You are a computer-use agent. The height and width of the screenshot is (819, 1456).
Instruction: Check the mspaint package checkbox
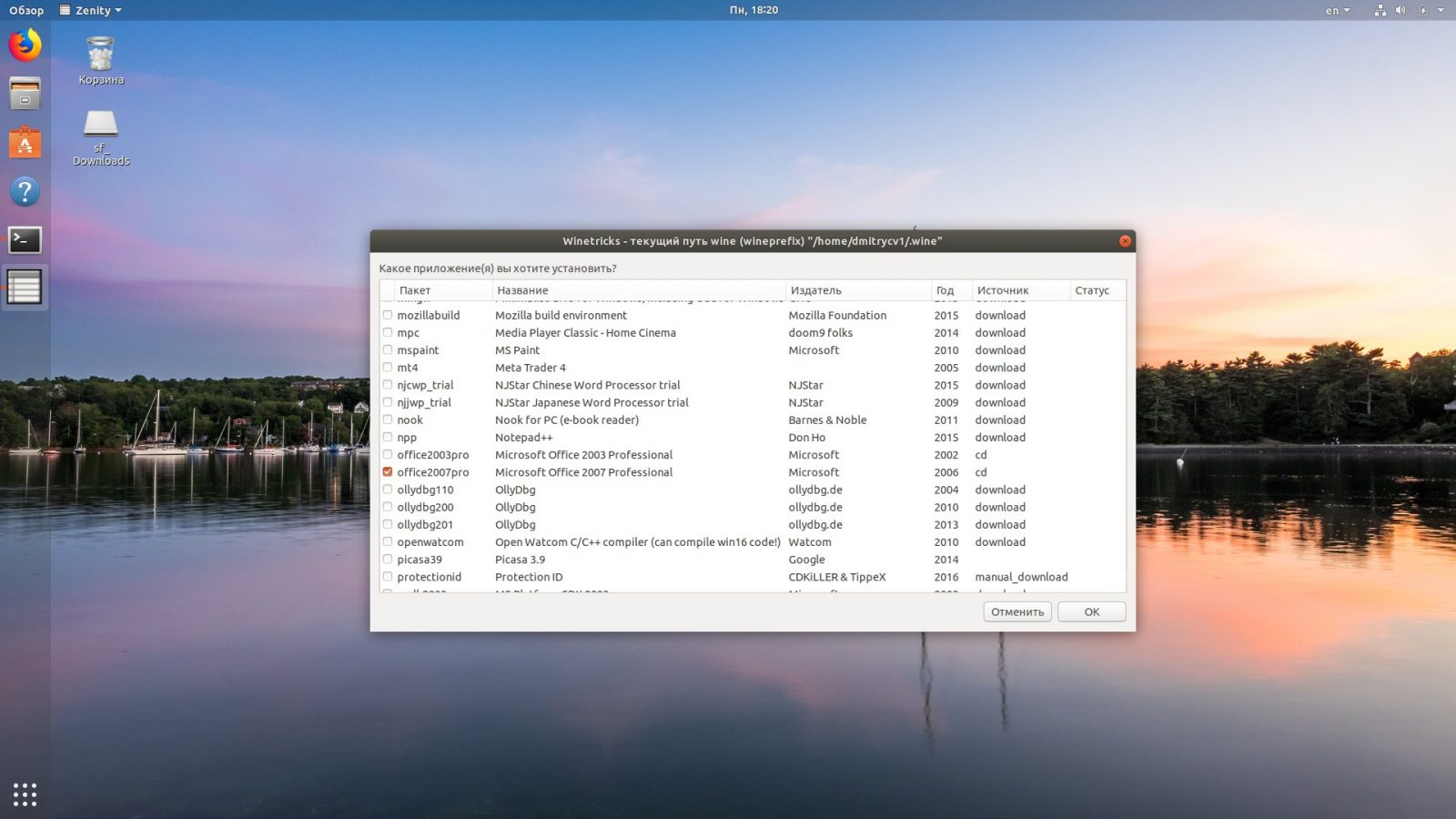(x=388, y=349)
